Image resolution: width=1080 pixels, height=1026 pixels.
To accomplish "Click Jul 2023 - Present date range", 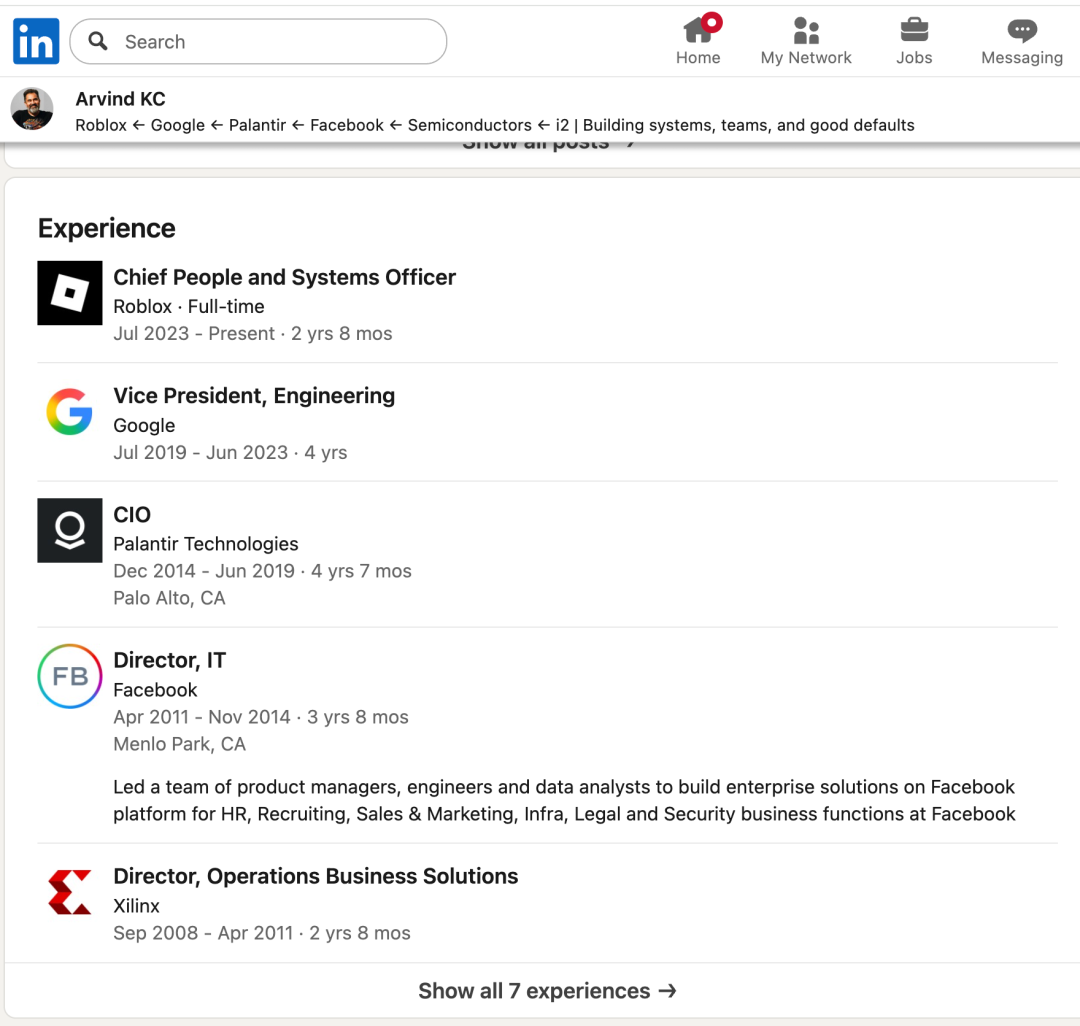I will [194, 333].
